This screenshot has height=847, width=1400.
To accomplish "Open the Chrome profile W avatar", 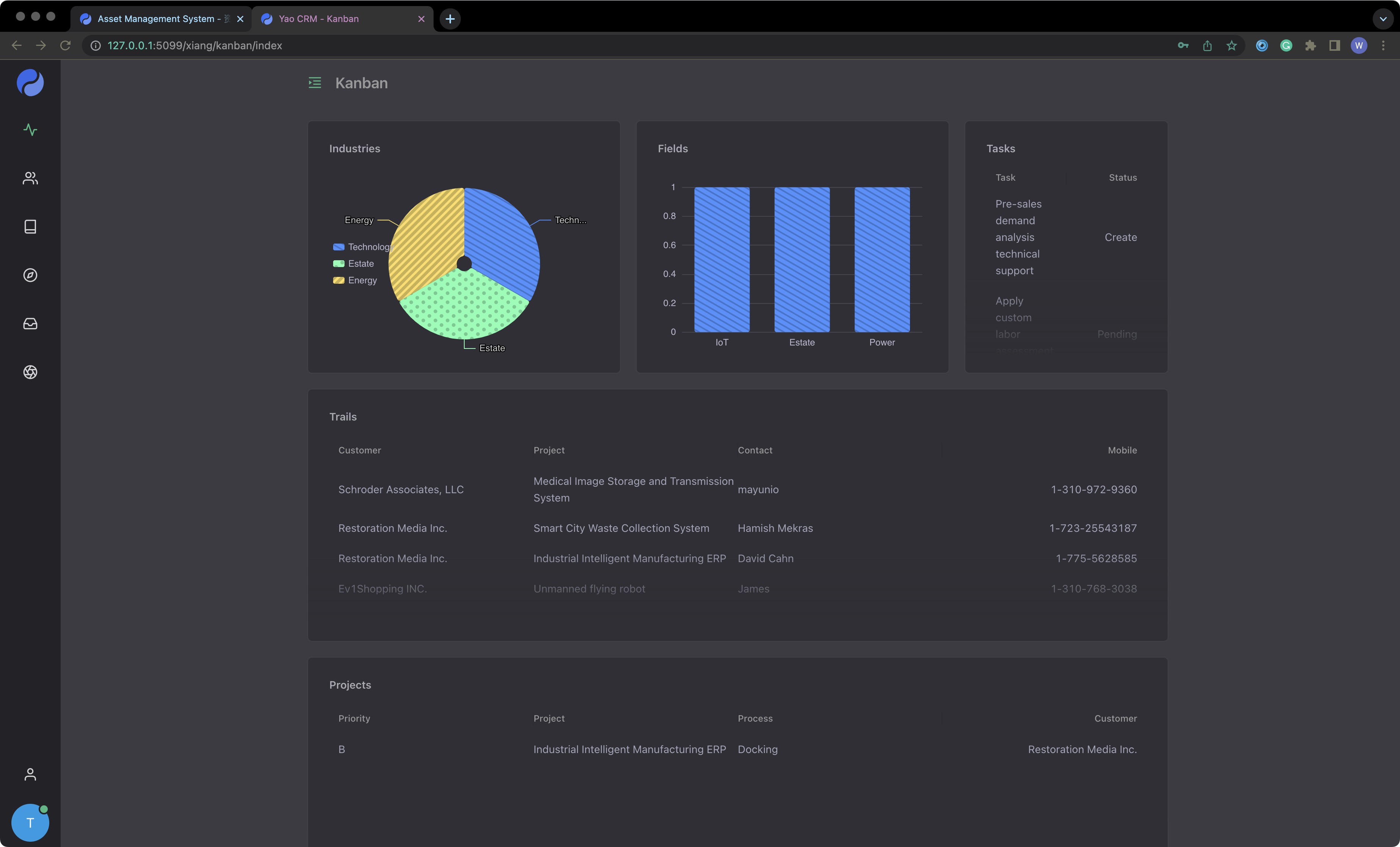I will click(1359, 45).
